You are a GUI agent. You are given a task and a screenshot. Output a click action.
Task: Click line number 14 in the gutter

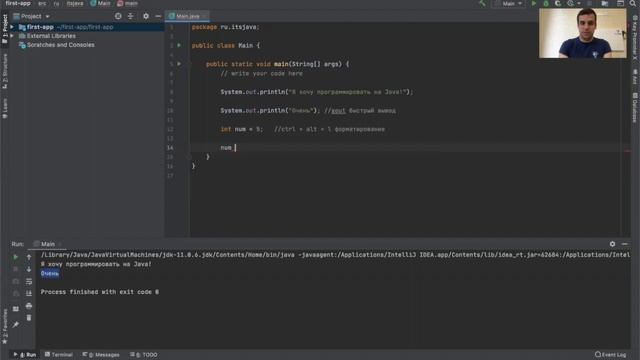(x=170, y=148)
